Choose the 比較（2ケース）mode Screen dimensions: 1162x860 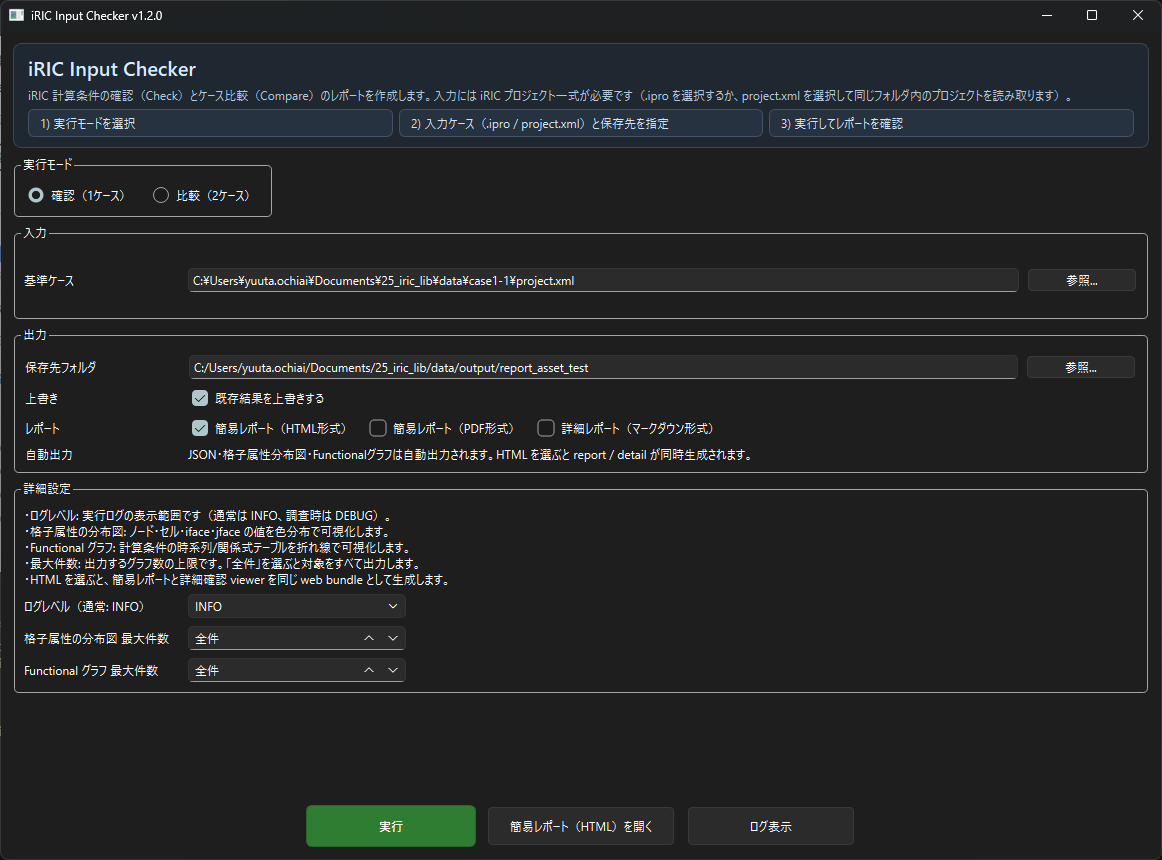coord(161,196)
